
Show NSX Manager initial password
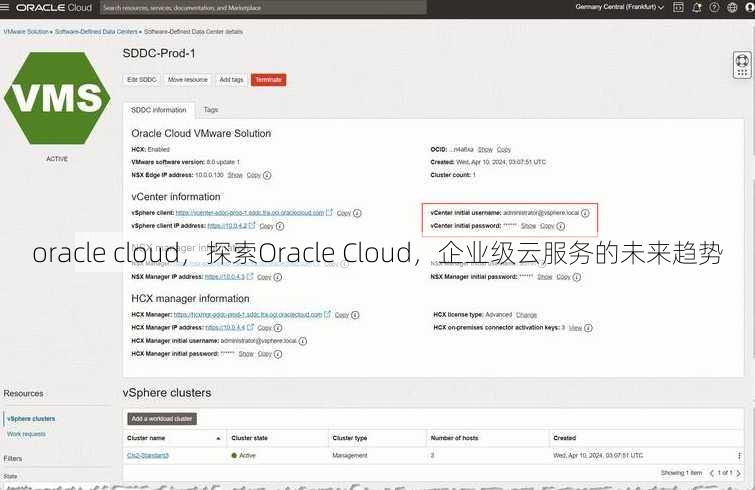coord(545,277)
